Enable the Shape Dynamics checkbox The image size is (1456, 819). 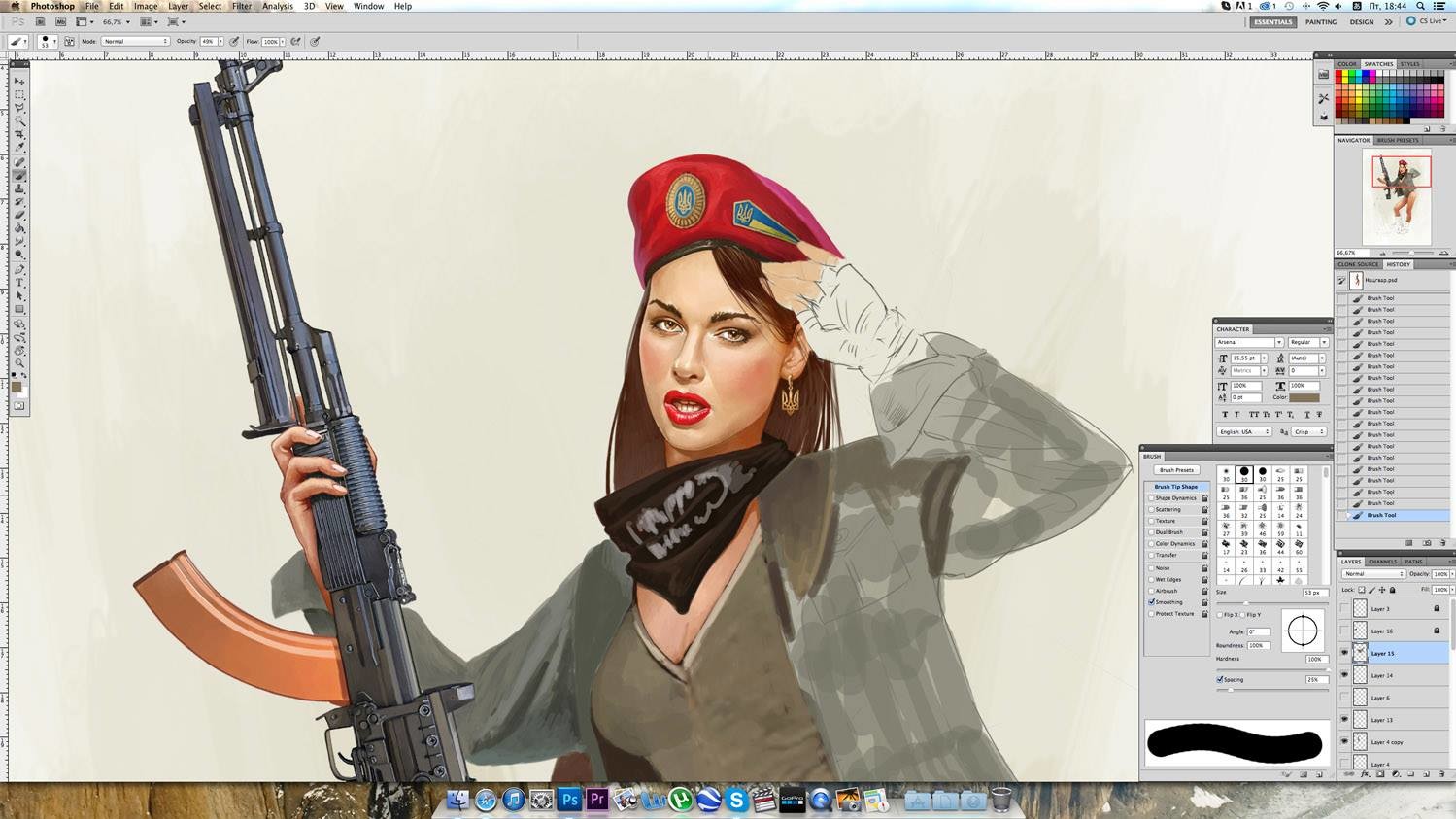click(x=1152, y=498)
